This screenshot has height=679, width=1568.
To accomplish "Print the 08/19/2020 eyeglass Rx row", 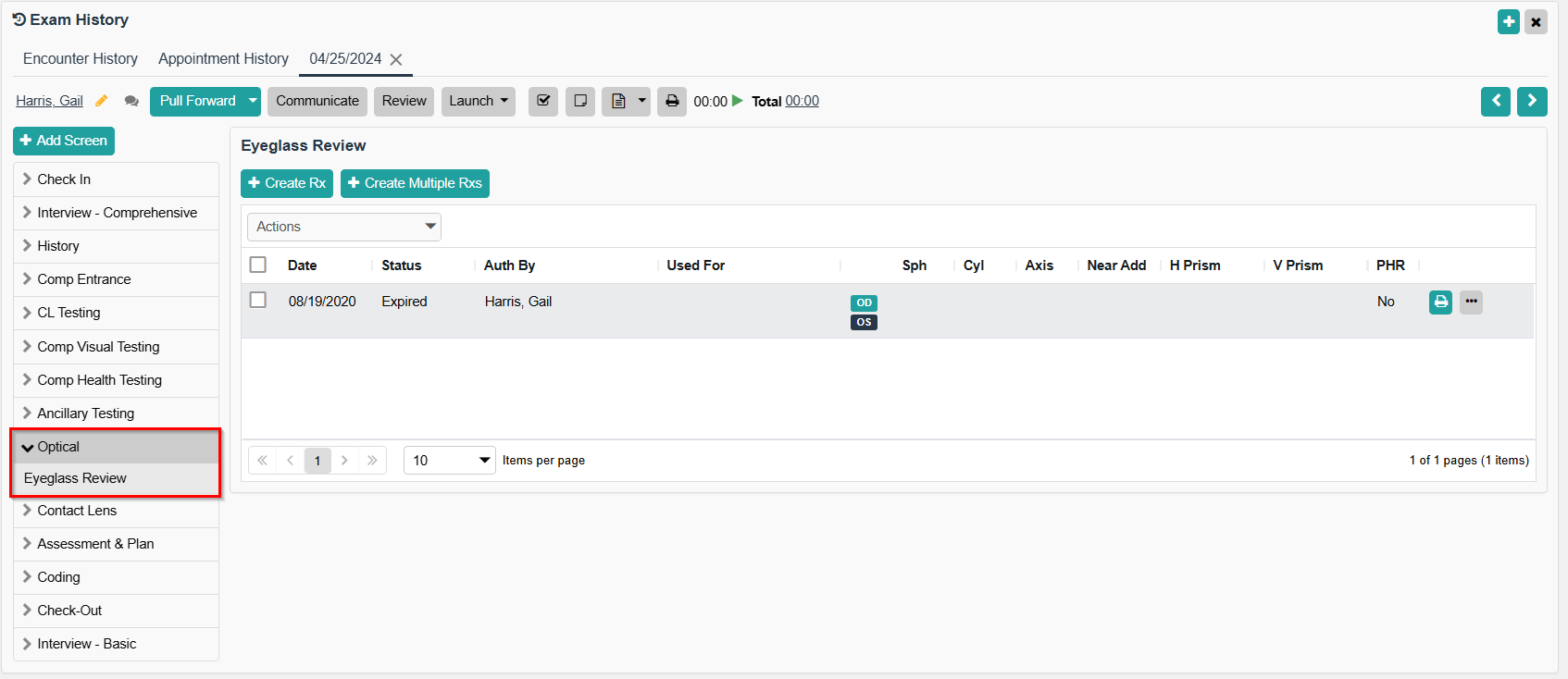I will coord(1440,302).
